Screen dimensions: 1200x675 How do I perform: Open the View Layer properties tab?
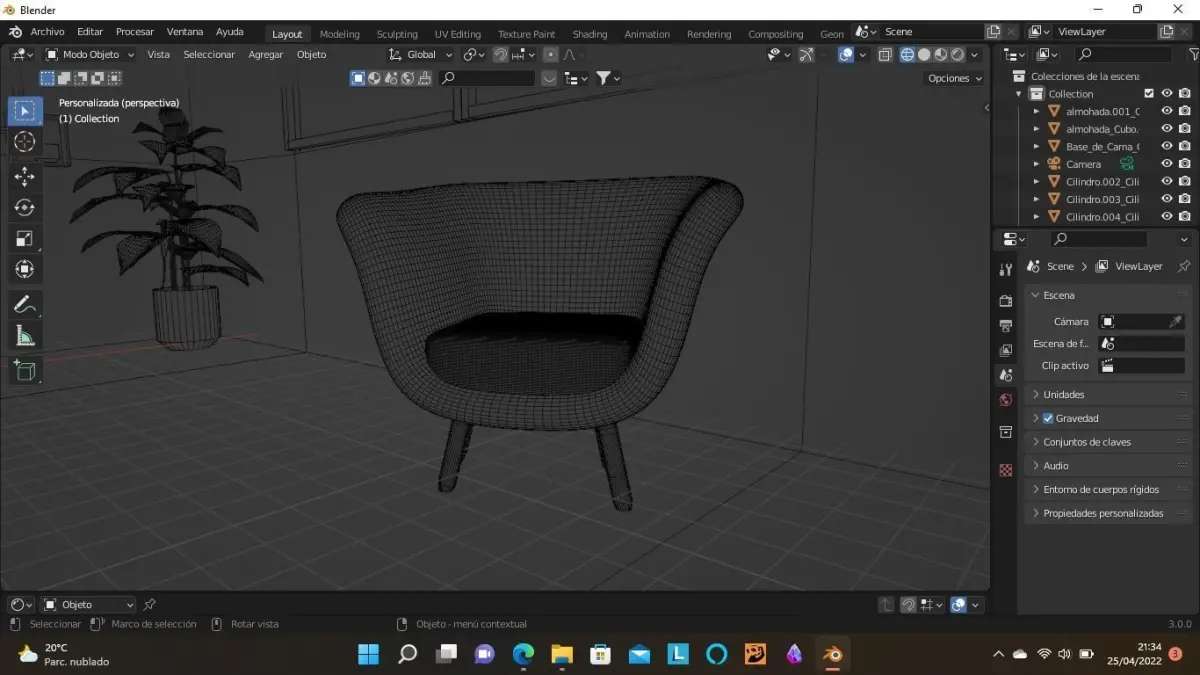(x=1006, y=350)
